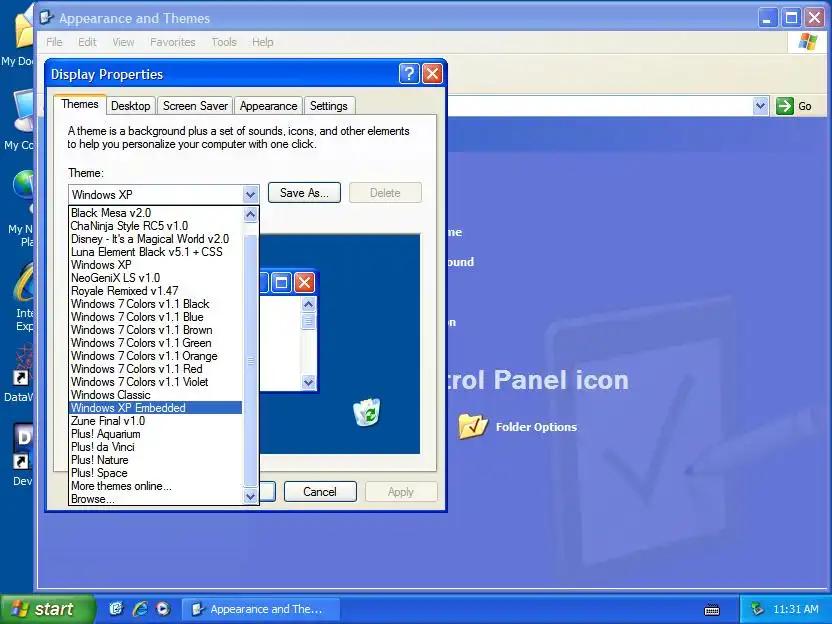Select Plus! da Vinci theme

(x=156, y=447)
